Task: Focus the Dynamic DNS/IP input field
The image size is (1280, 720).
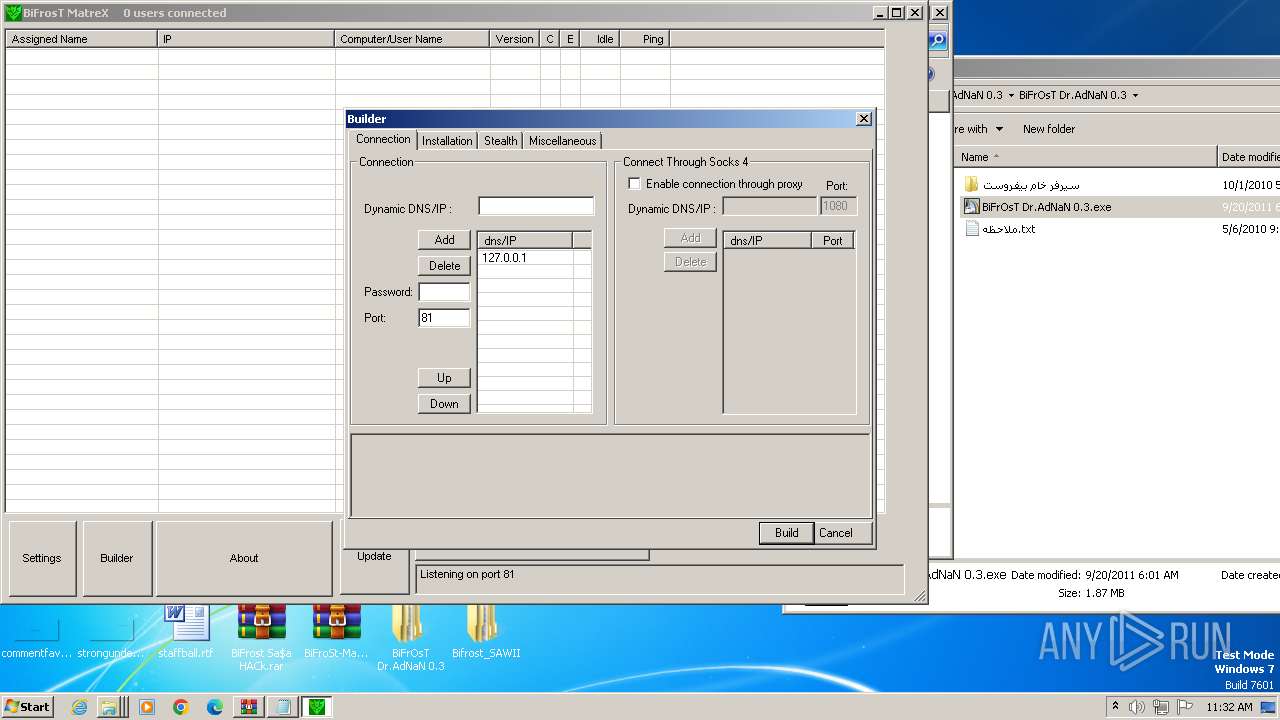Action: point(536,206)
